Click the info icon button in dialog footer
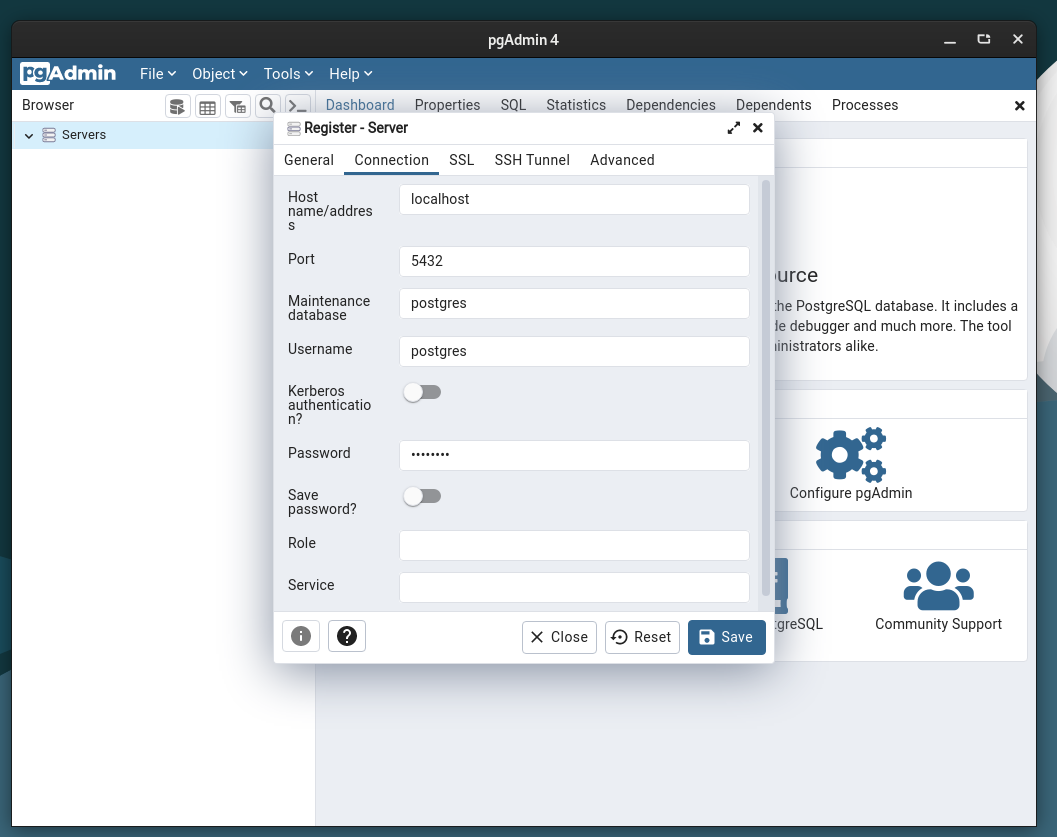Viewport: 1057px width, 837px height. [x=301, y=636]
